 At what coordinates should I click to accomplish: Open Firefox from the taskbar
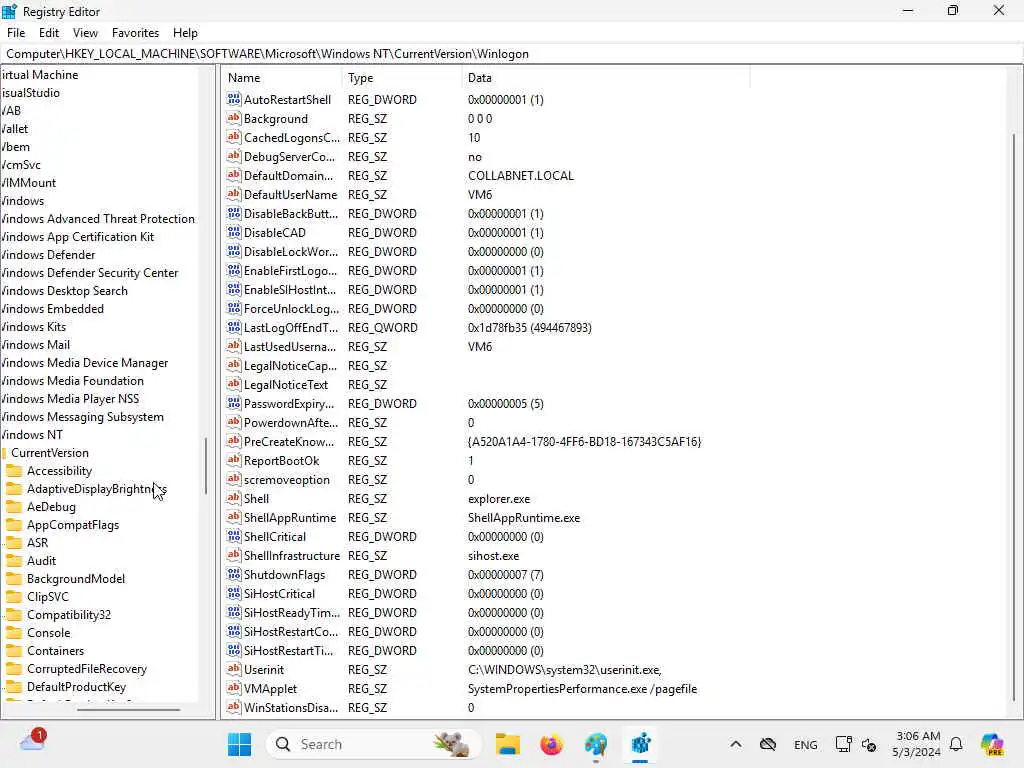point(552,744)
